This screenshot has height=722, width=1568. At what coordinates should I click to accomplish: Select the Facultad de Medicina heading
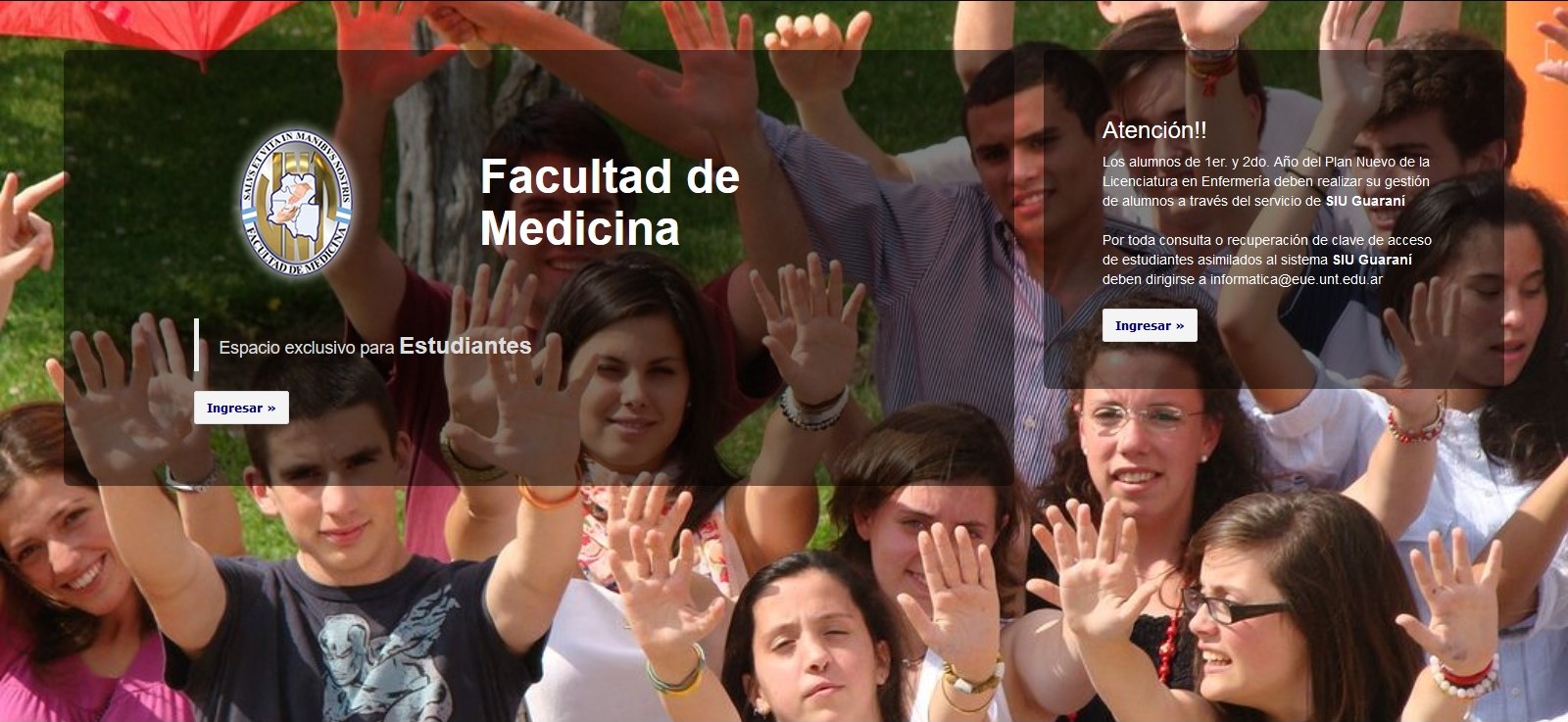click(x=610, y=203)
